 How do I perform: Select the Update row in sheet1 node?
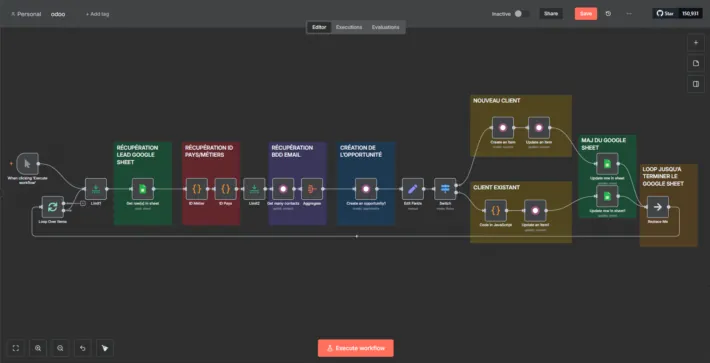607,196
